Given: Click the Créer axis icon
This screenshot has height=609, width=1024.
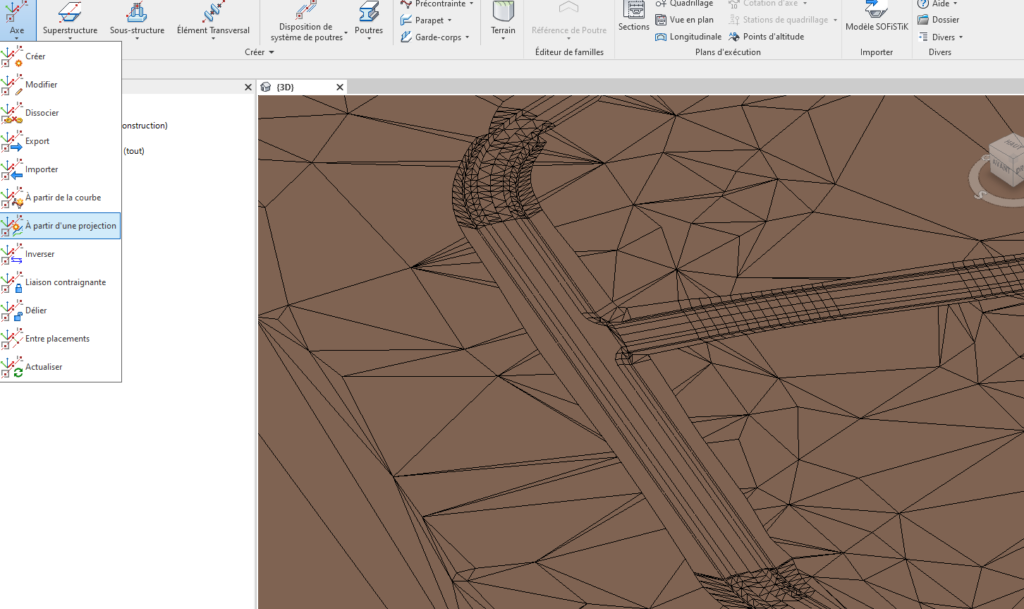Looking at the screenshot, I should pos(12,57).
